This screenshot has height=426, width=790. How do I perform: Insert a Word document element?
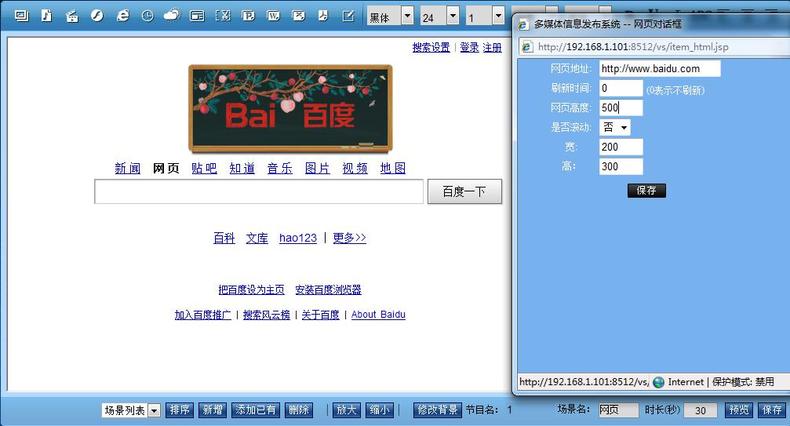(x=273, y=16)
